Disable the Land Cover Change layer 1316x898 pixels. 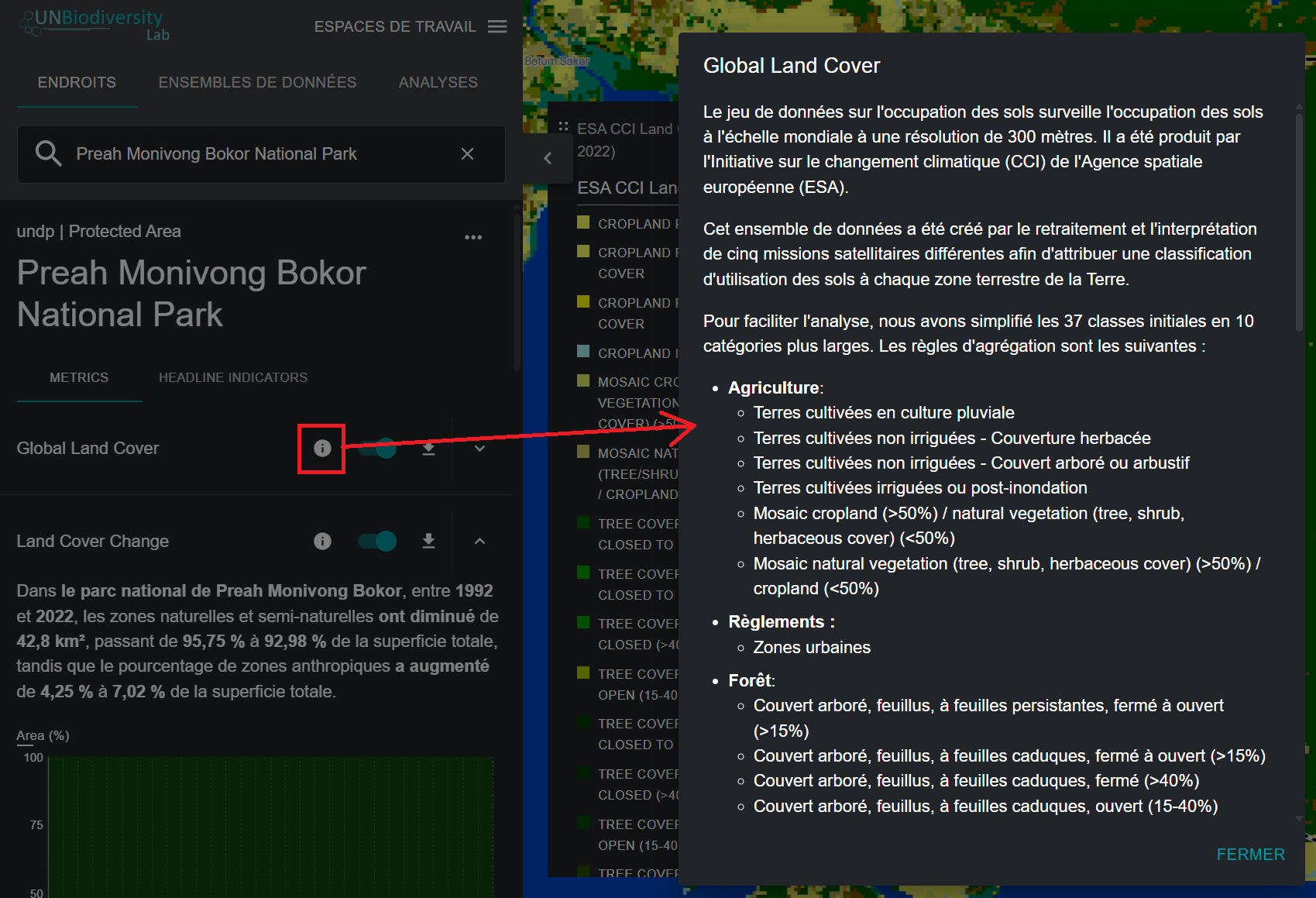(x=377, y=541)
